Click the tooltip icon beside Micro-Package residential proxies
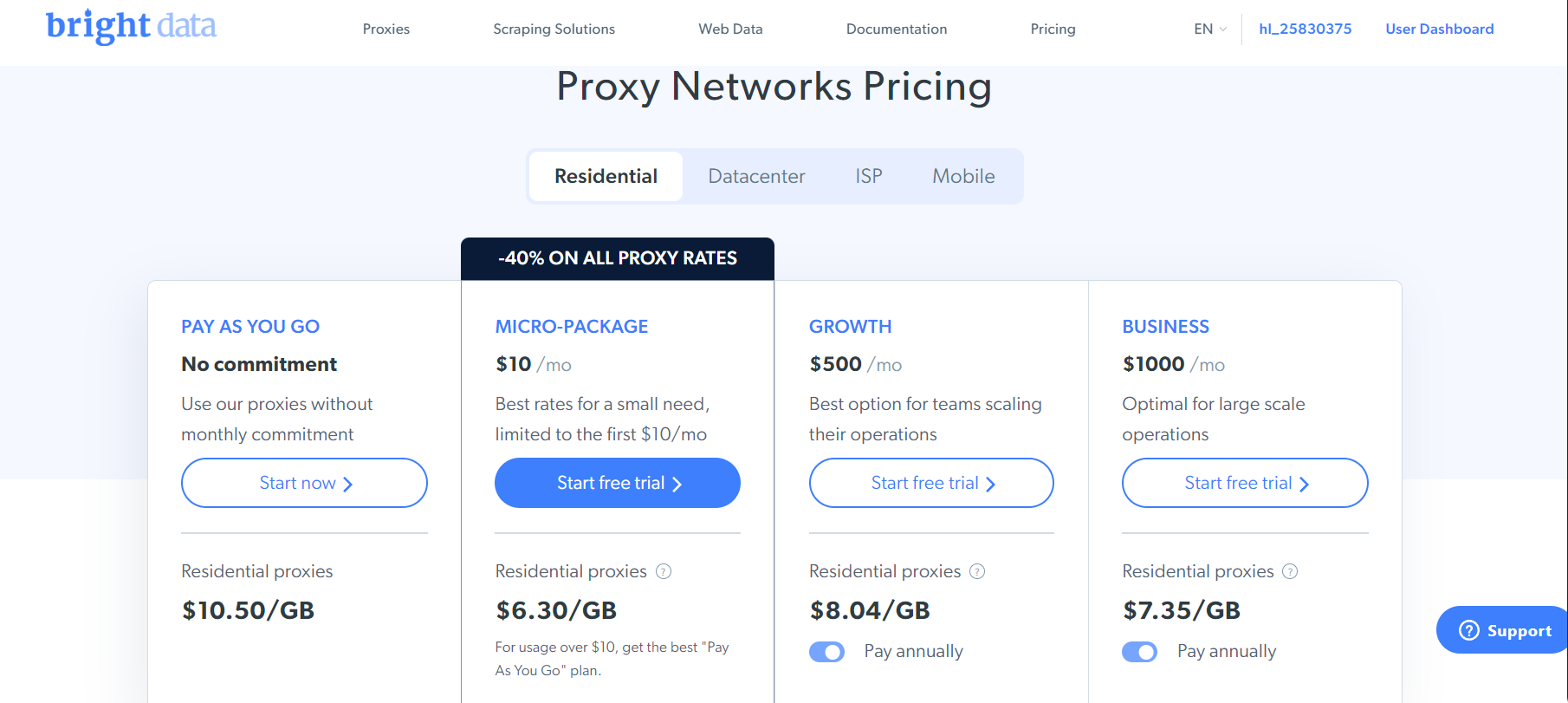 664,571
